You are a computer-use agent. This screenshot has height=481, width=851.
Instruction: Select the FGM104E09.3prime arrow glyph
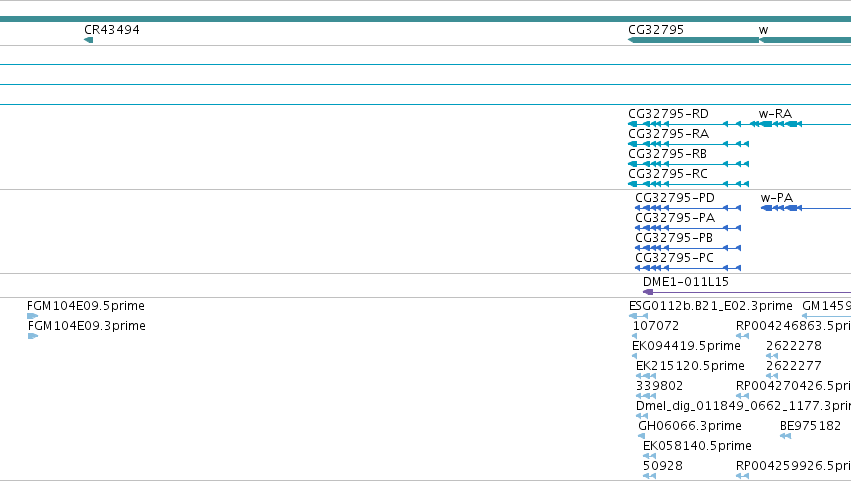(x=33, y=336)
